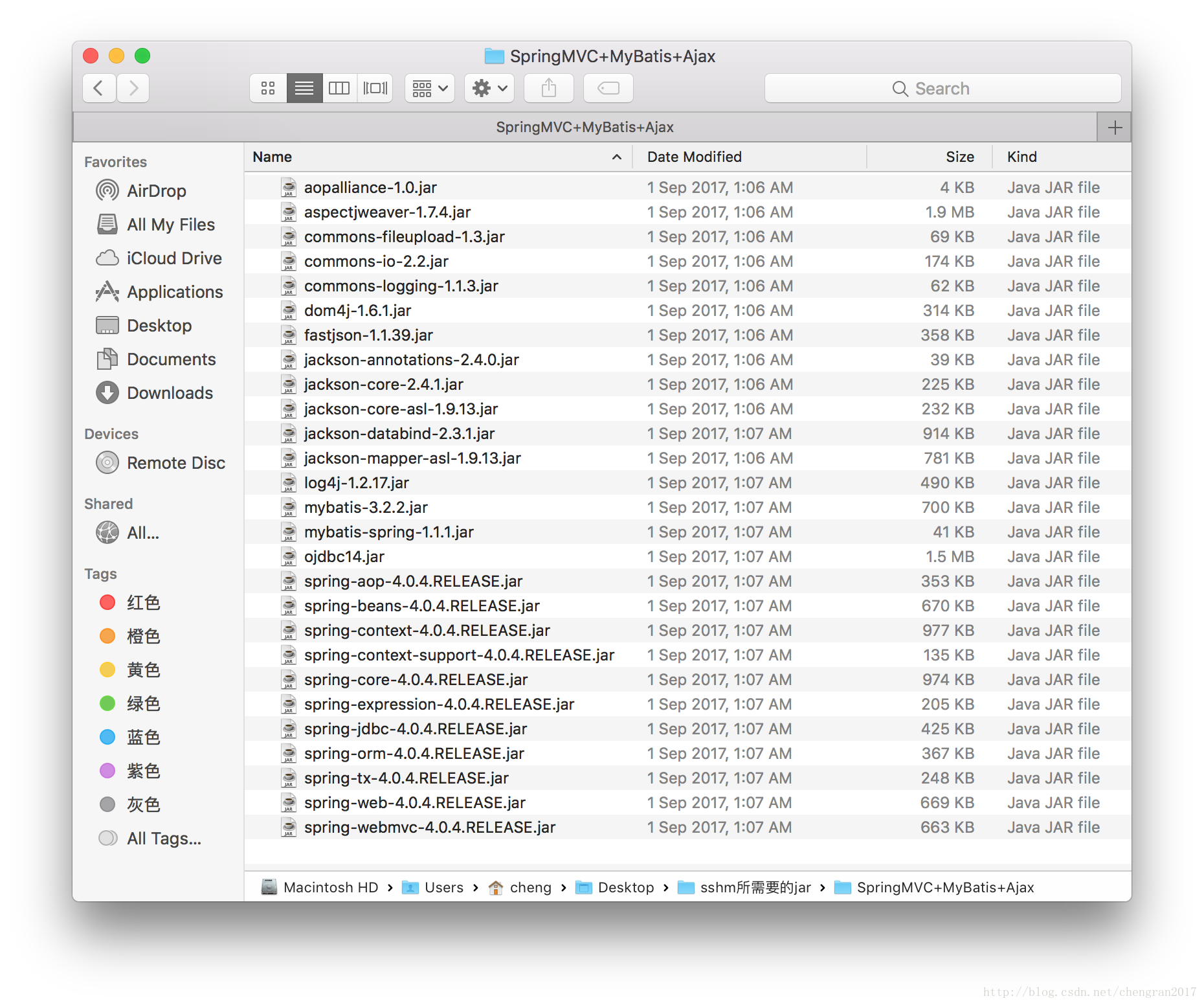Jump to Desktop in path bar

click(x=614, y=887)
